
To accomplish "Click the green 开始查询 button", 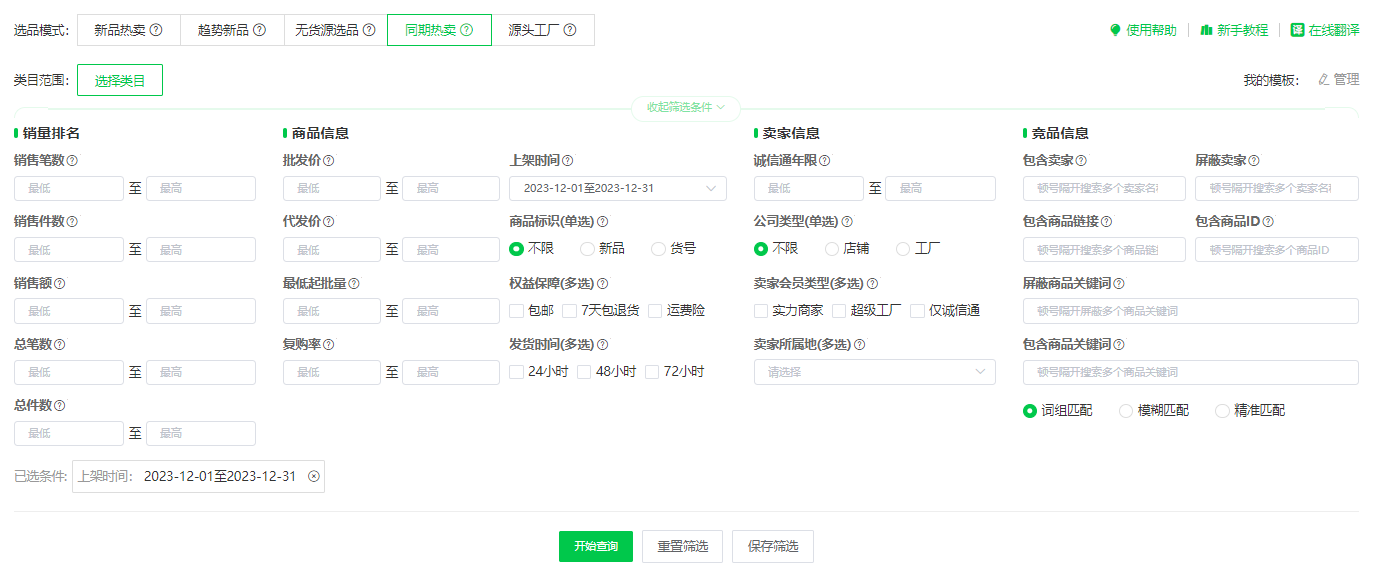I will pyautogui.click(x=595, y=546).
